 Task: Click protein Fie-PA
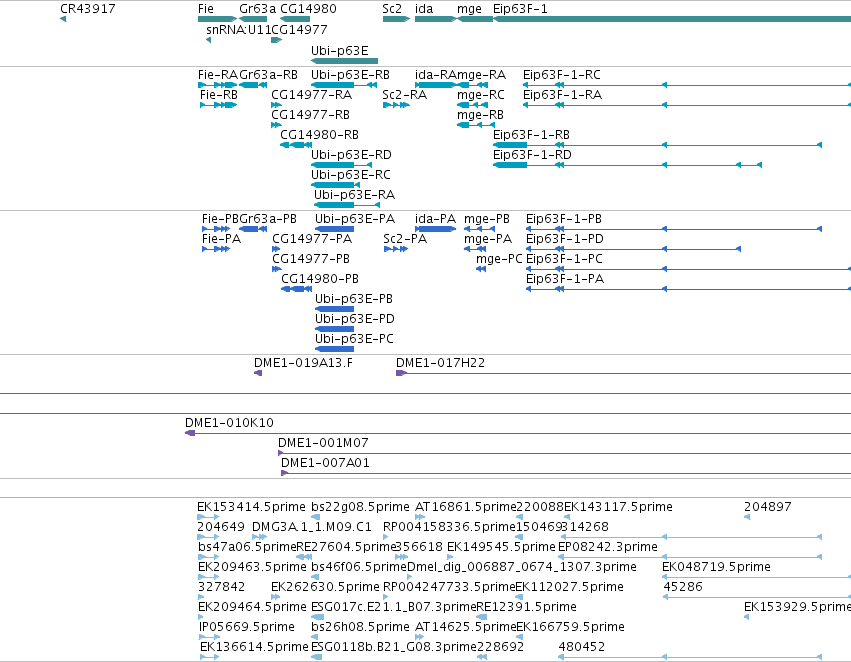coord(221,239)
